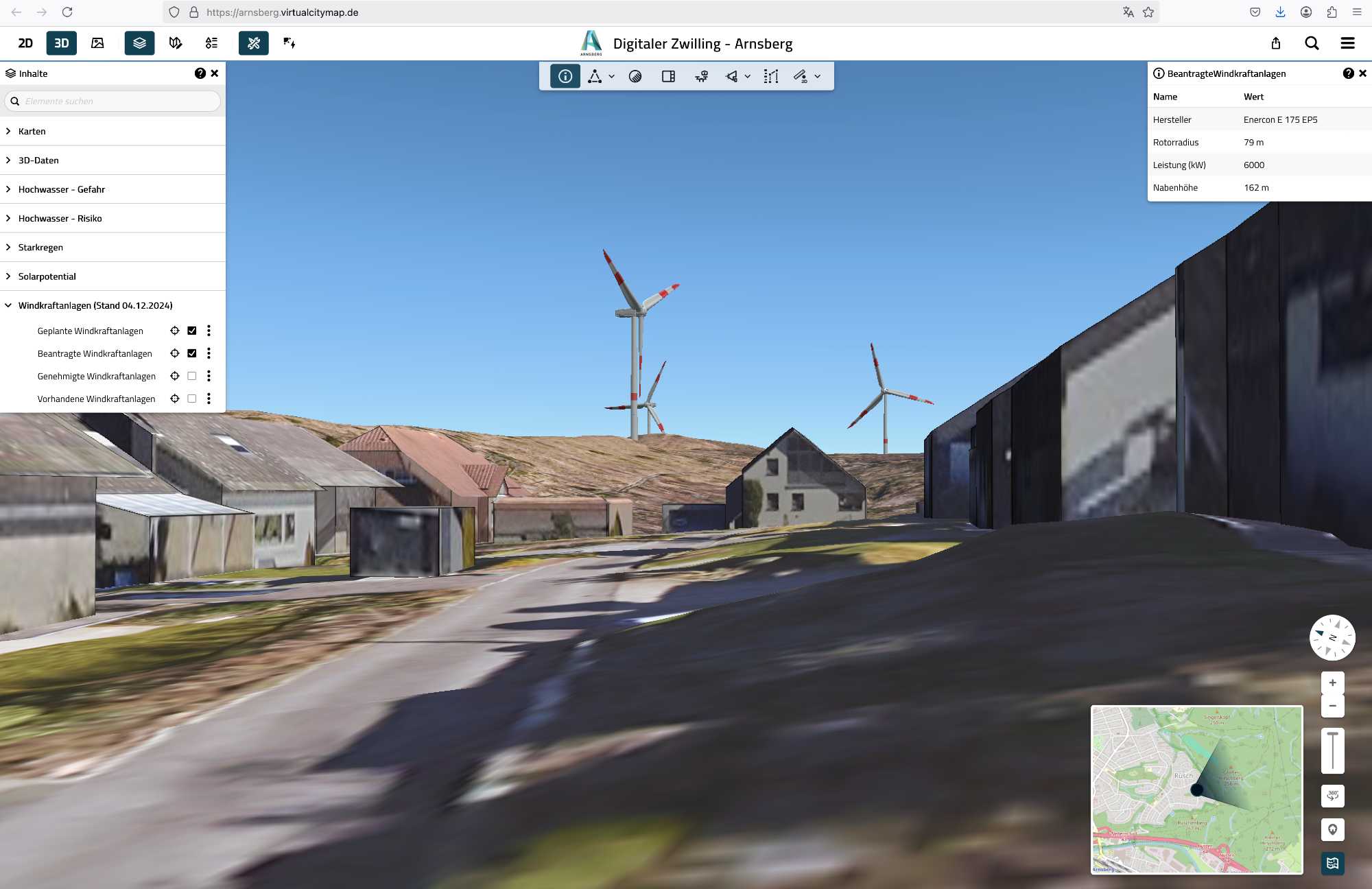
Task: Open the shadow simulation tool
Action: [x=635, y=77]
